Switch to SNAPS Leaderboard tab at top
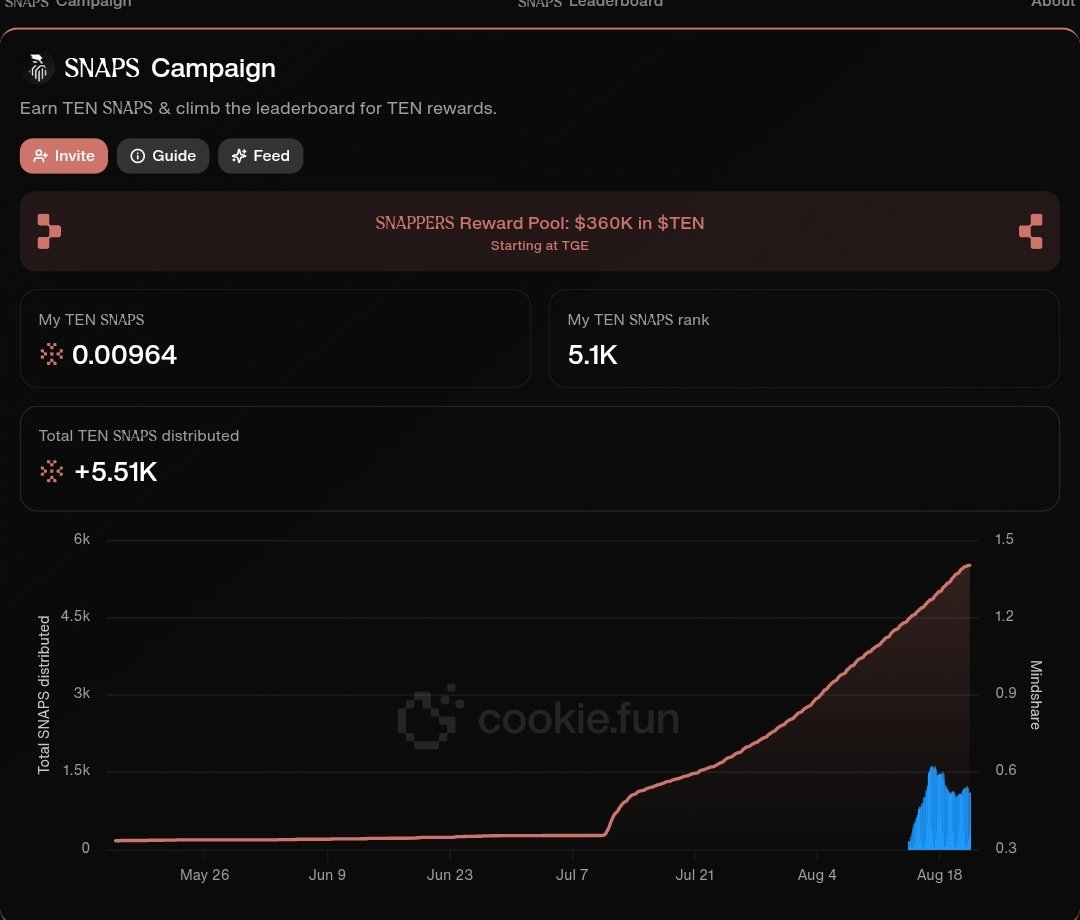Screen dimensions: 1080x920 coord(590,3)
